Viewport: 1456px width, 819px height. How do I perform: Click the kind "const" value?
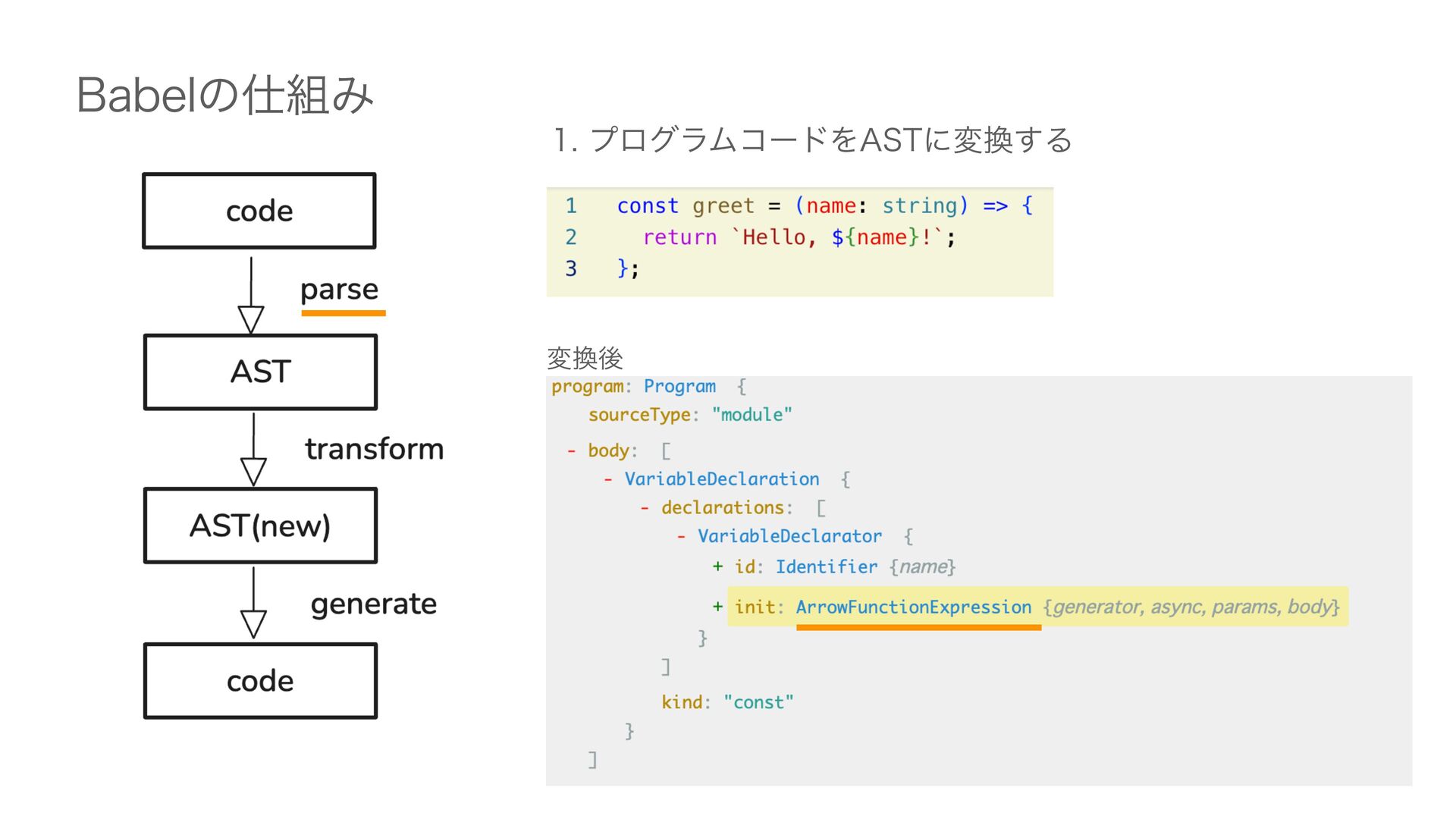(758, 702)
